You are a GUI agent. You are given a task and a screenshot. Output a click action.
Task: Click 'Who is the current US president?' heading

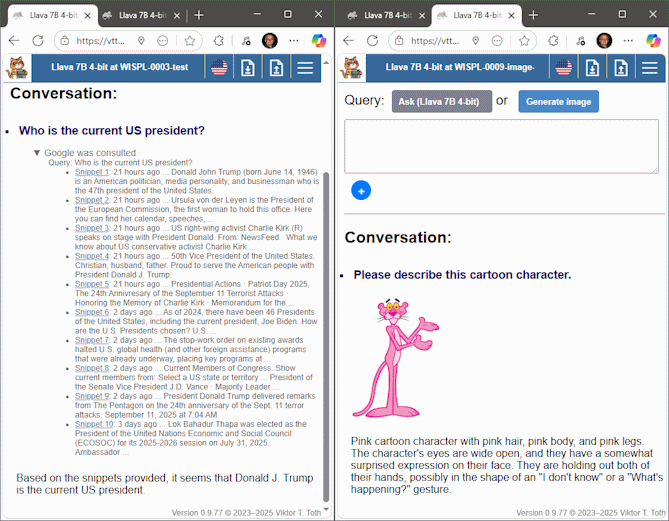[x=112, y=131]
